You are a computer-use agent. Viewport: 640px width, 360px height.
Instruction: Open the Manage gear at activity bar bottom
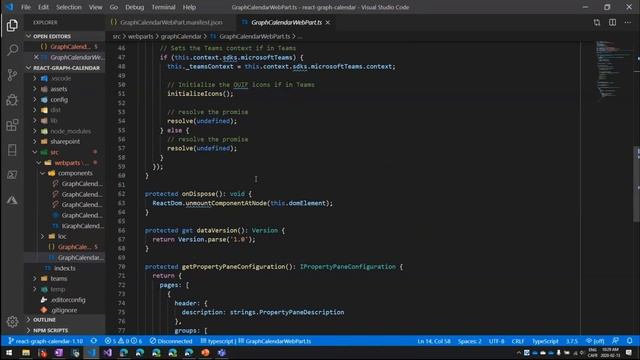click(x=12, y=322)
